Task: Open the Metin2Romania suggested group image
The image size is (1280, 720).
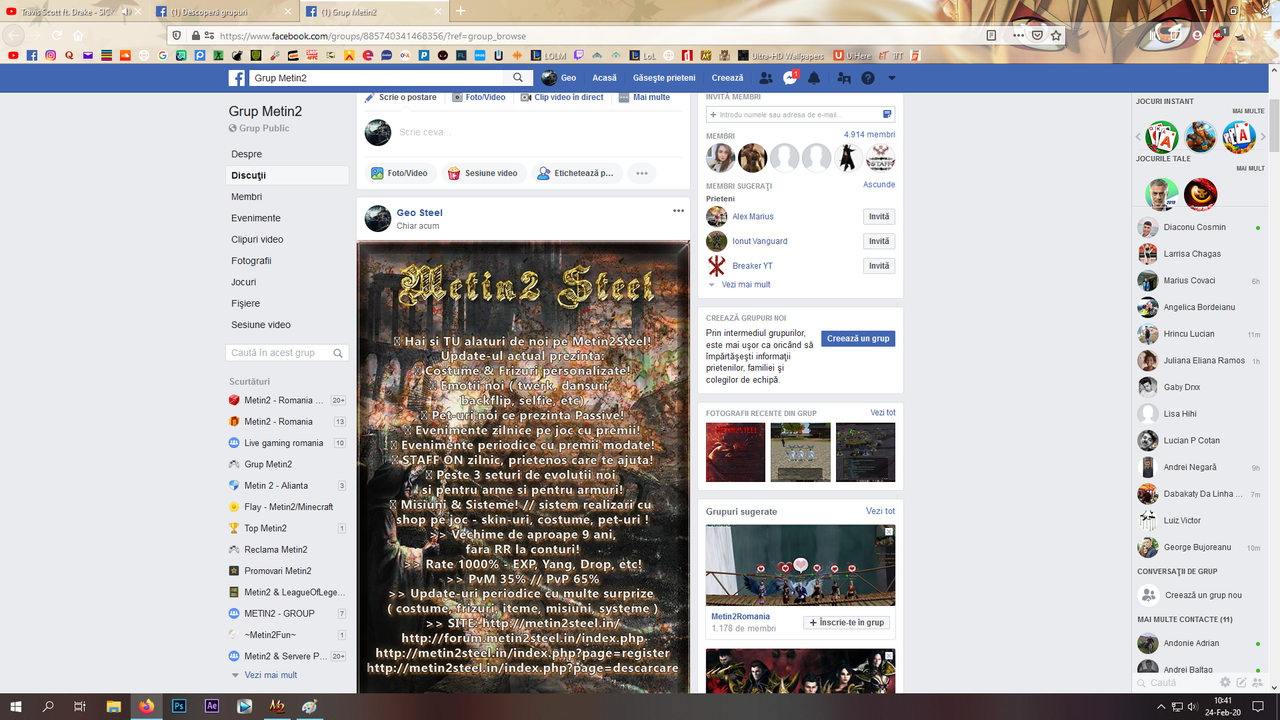Action: coord(800,564)
